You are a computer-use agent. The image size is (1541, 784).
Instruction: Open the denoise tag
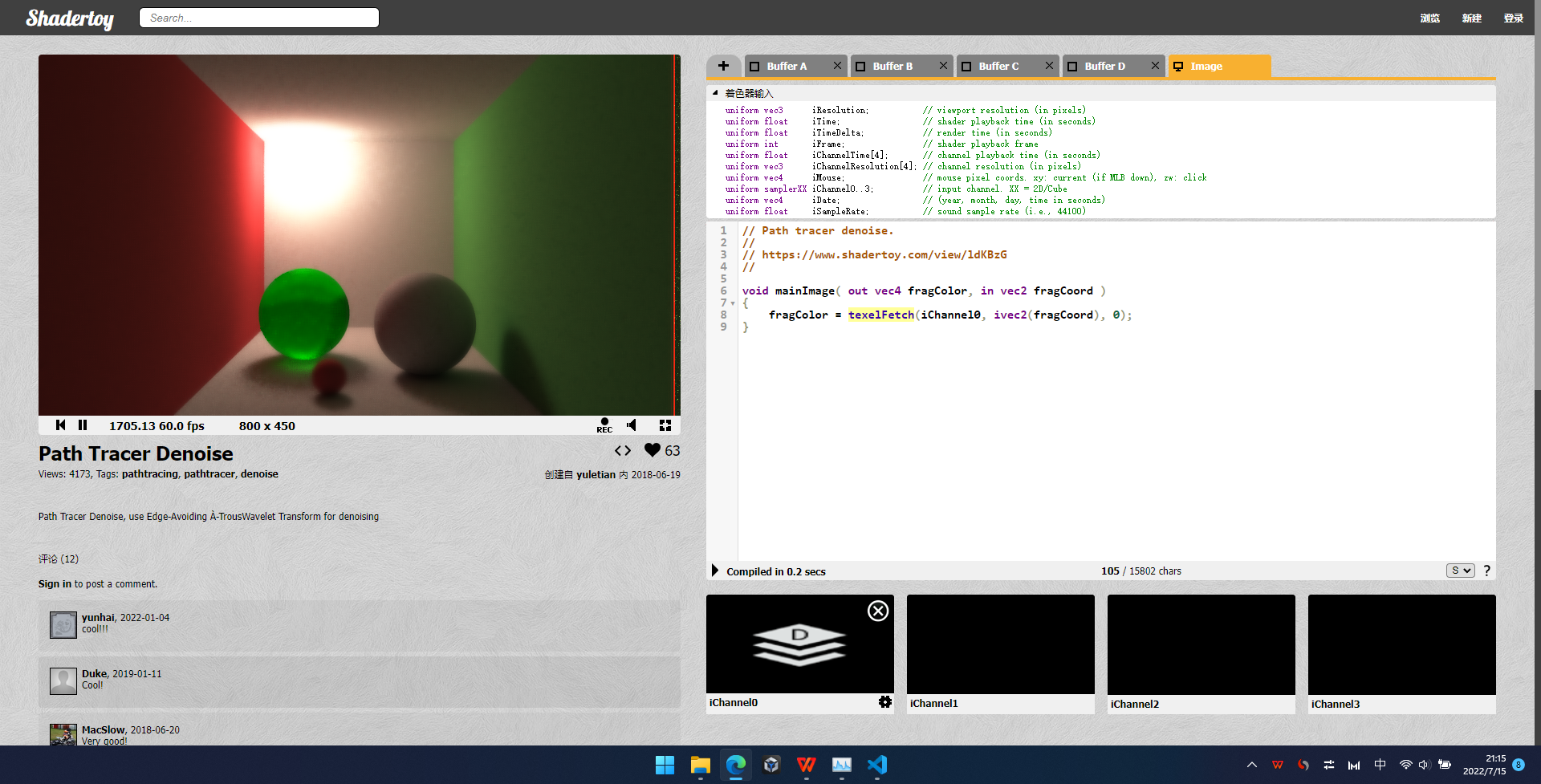(x=259, y=474)
